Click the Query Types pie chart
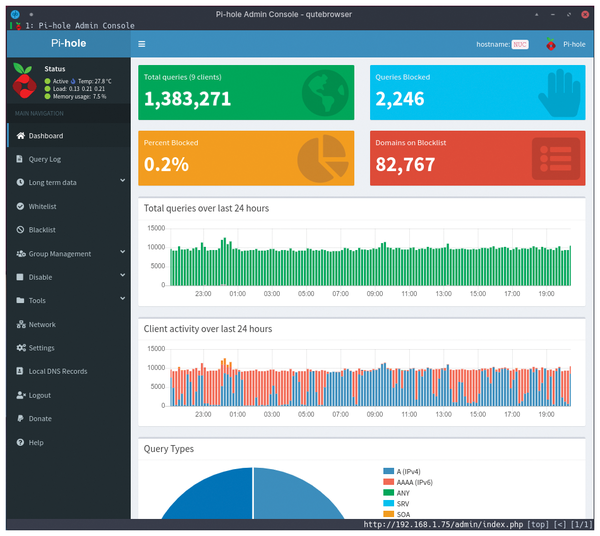The height and width of the screenshot is (536, 600). click(253, 493)
